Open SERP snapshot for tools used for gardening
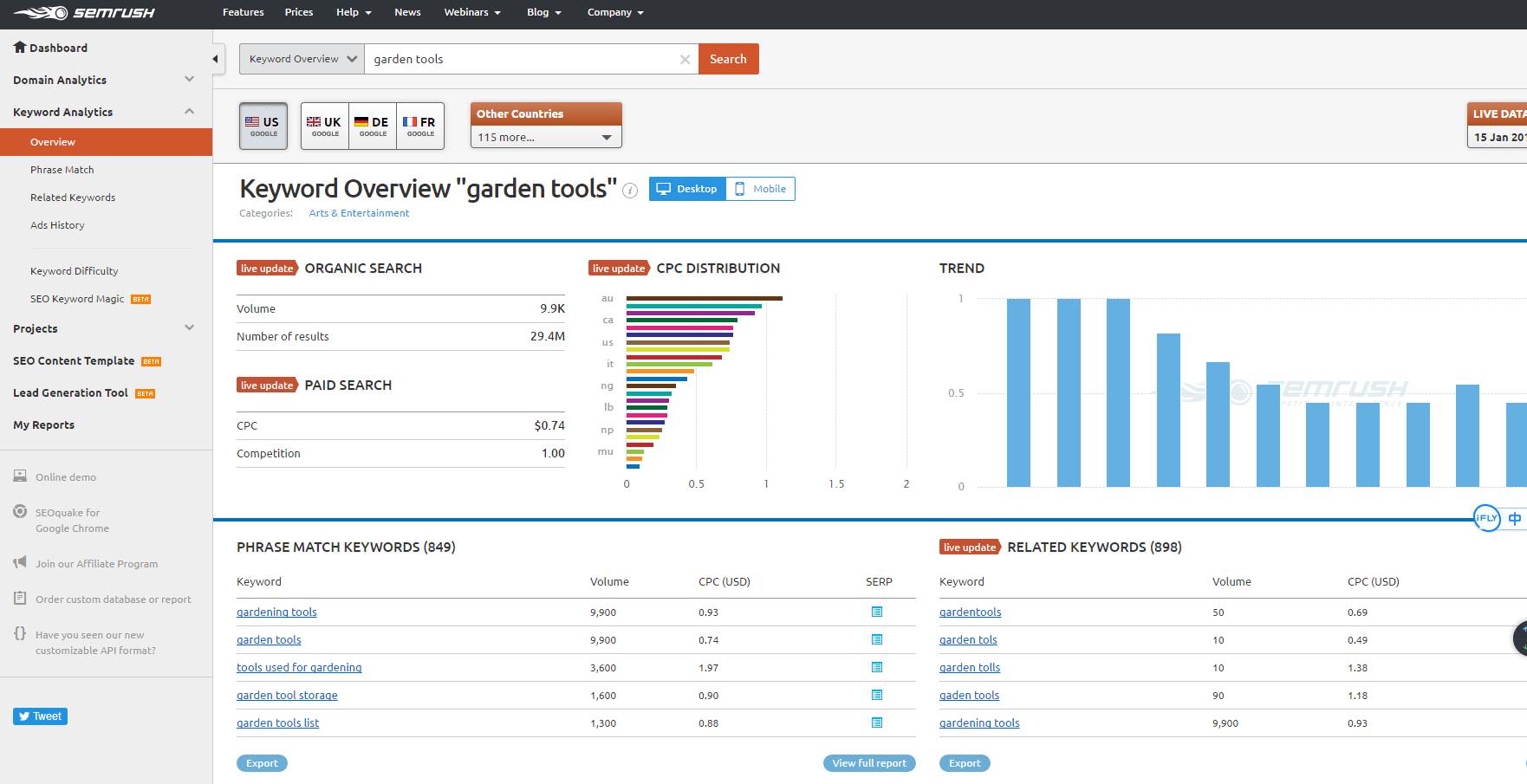Screen dimensions: 1527x784 (x=877, y=667)
